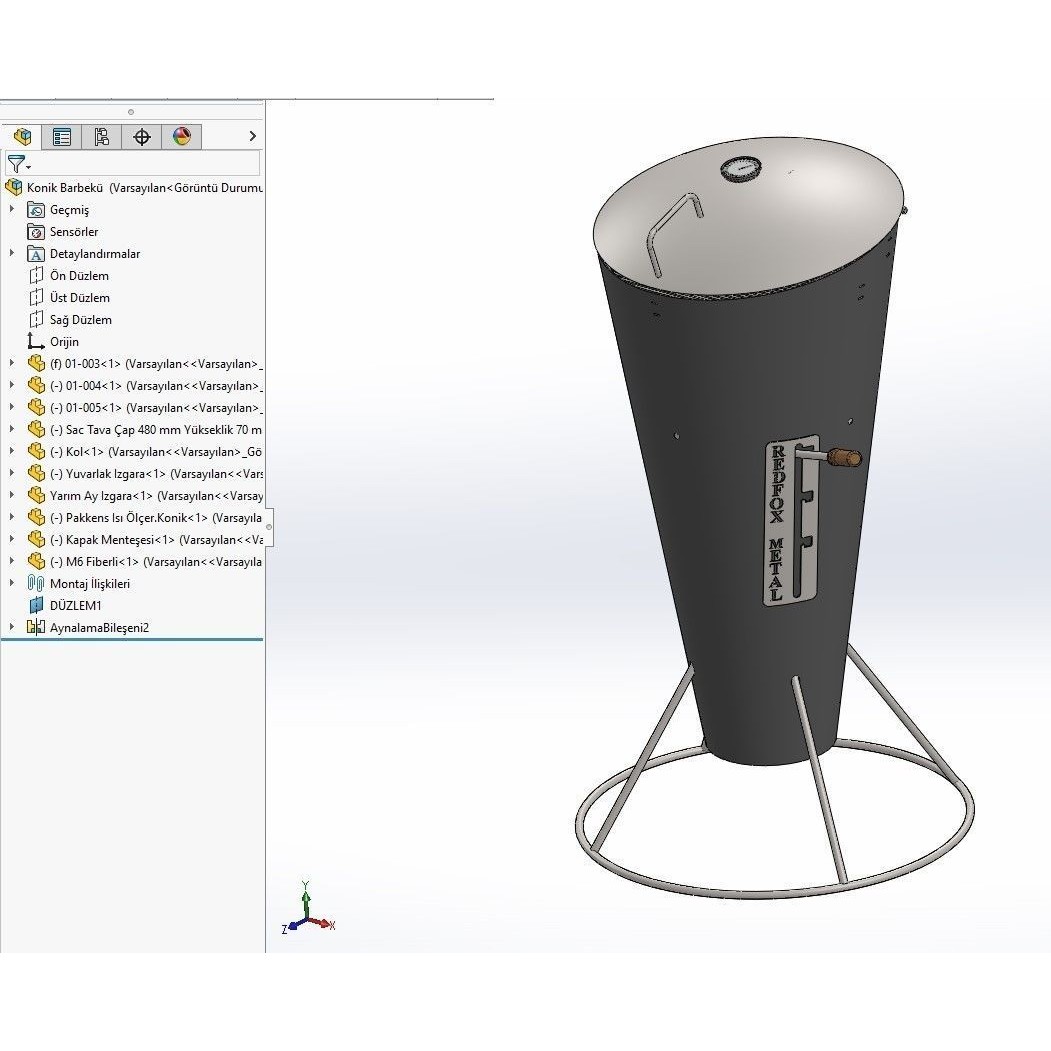The image size is (1051, 1051).
Task: Click the barbecue lid thermometer gauge
Action: coord(741,168)
